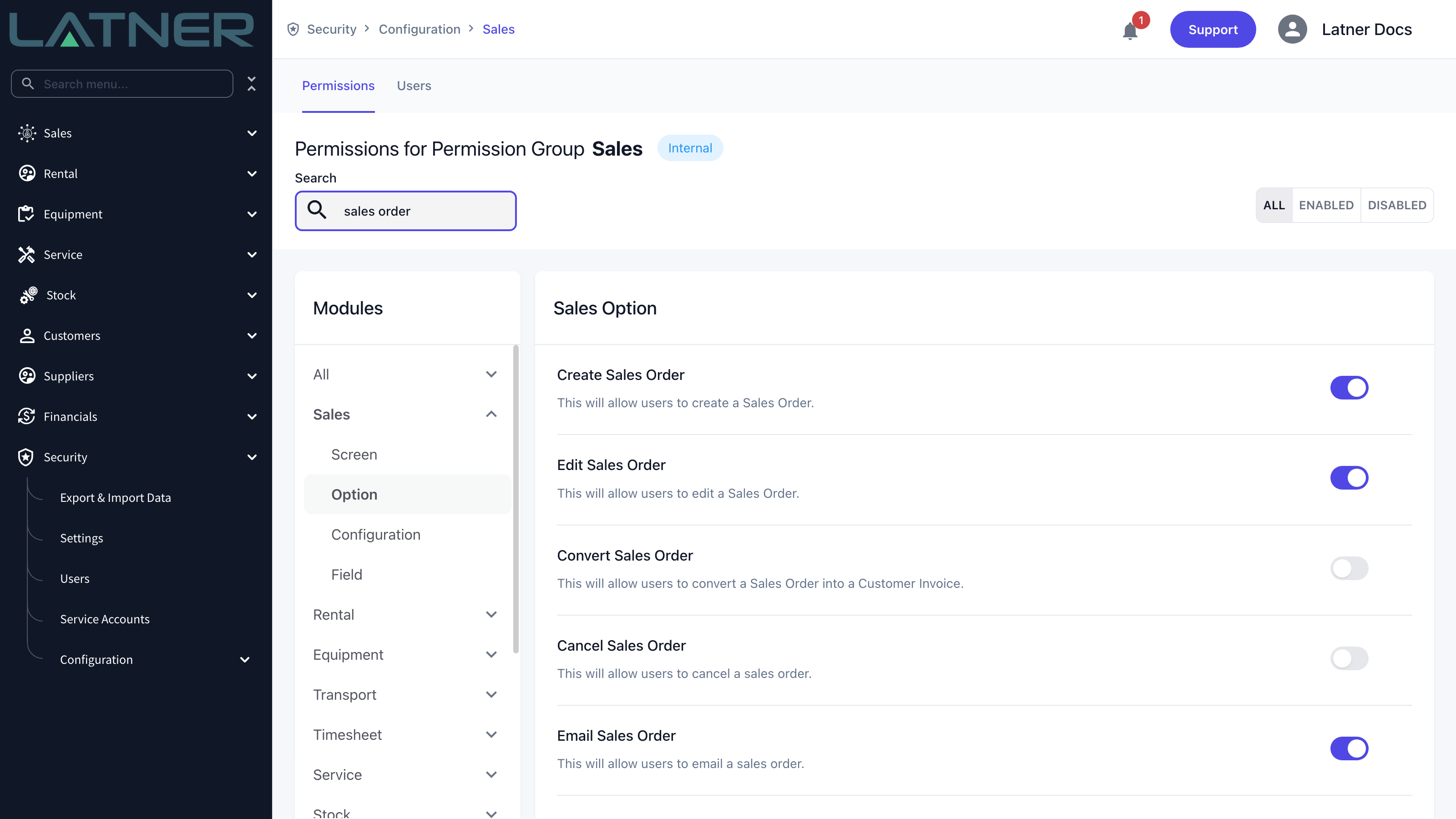Image resolution: width=1456 pixels, height=819 pixels.
Task: Switch to the Permissions tab
Action: 338,86
